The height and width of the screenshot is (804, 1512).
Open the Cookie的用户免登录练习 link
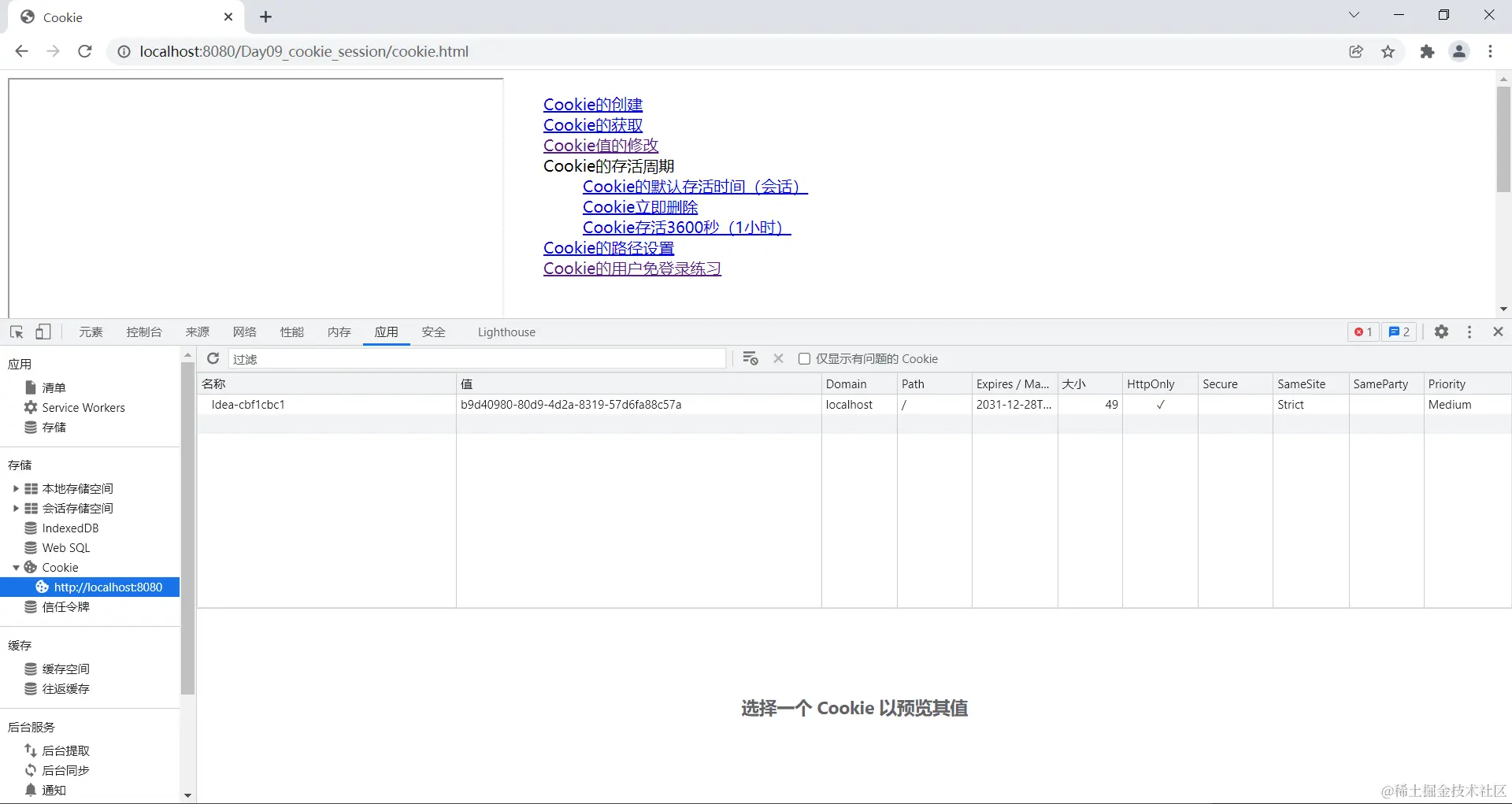pos(632,269)
